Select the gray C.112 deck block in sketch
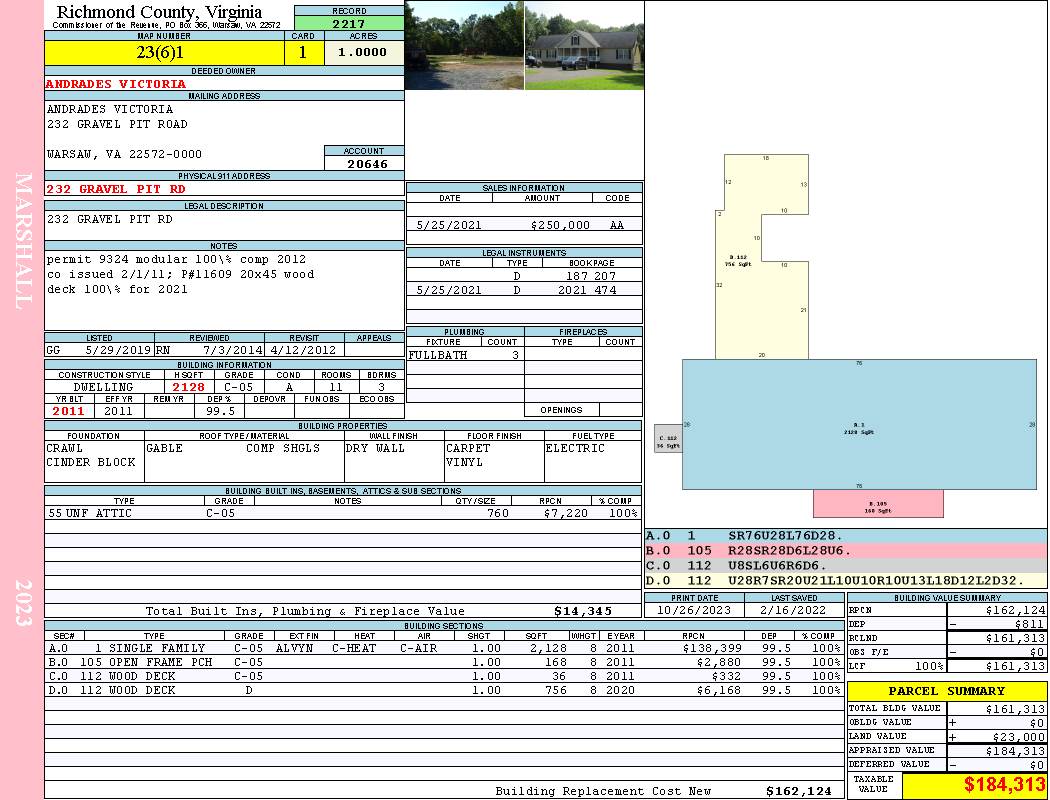1050x800 pixels. click(668, 439)
